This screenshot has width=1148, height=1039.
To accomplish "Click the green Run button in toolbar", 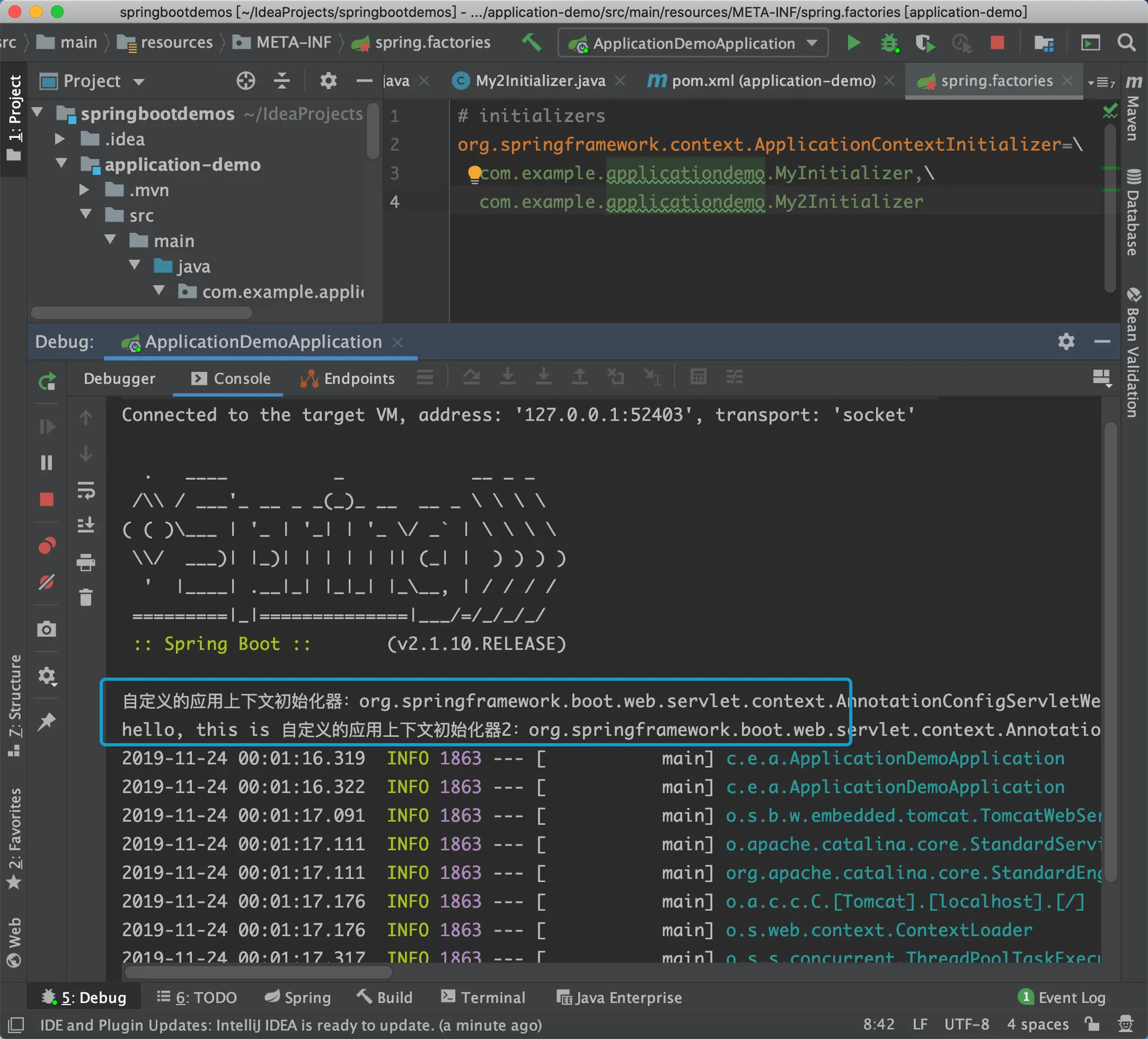I will [853, 43].
